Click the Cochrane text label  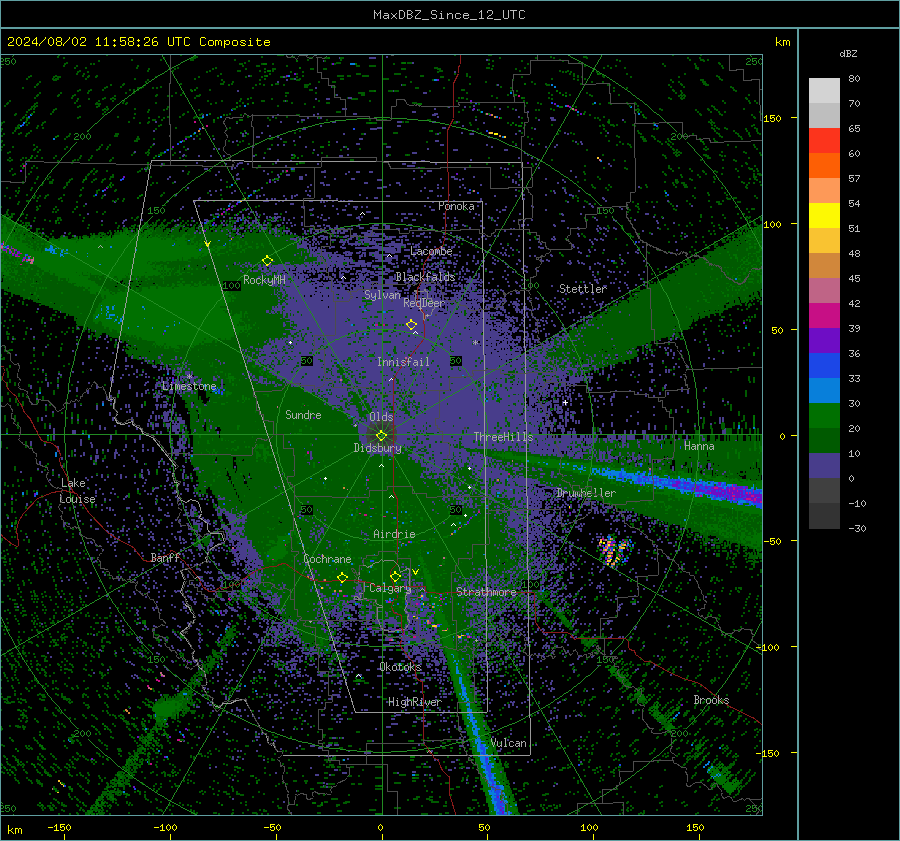coord(327,559)
